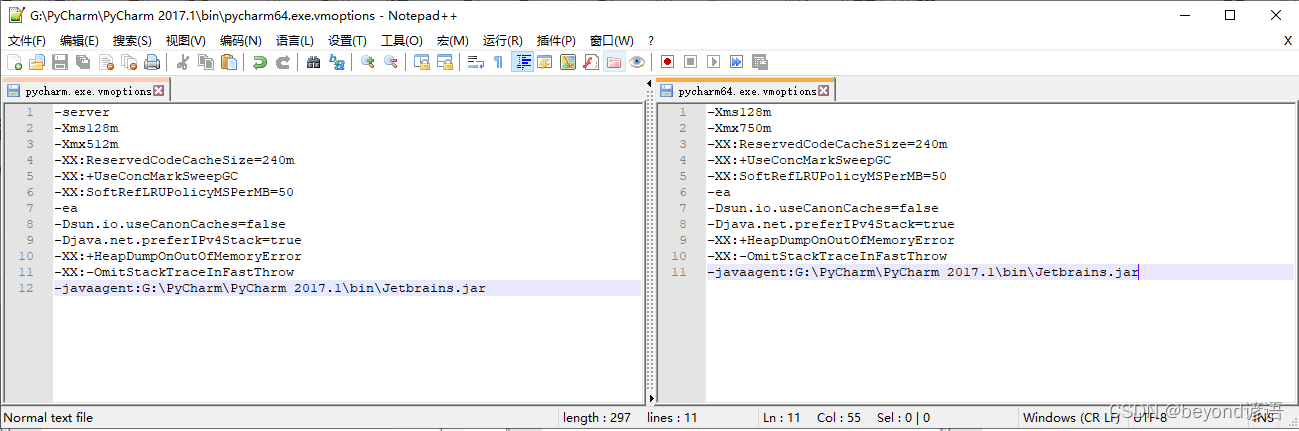Open the 设置(T) menu
This screenshot has height=431, width=1299.
347,41
